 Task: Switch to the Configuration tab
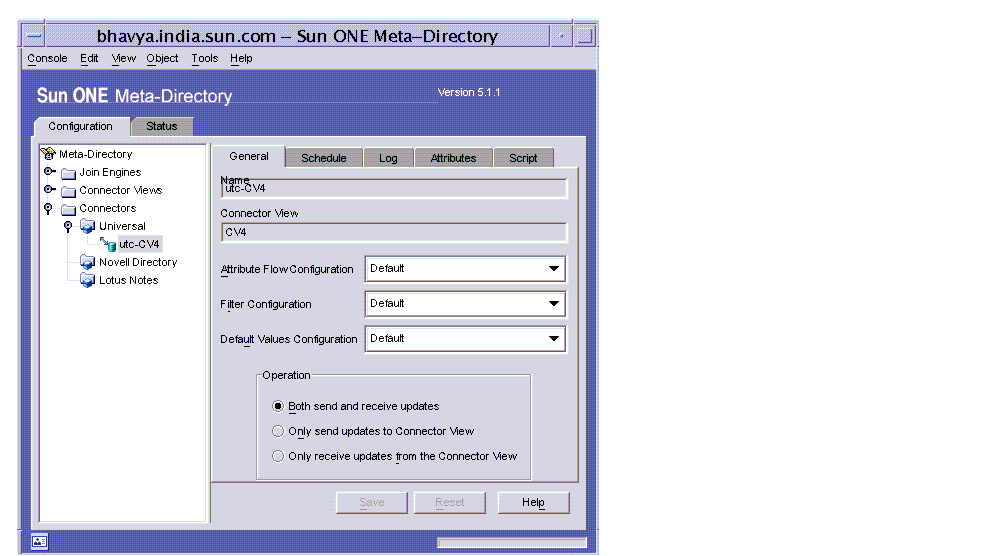click(81, 126)
